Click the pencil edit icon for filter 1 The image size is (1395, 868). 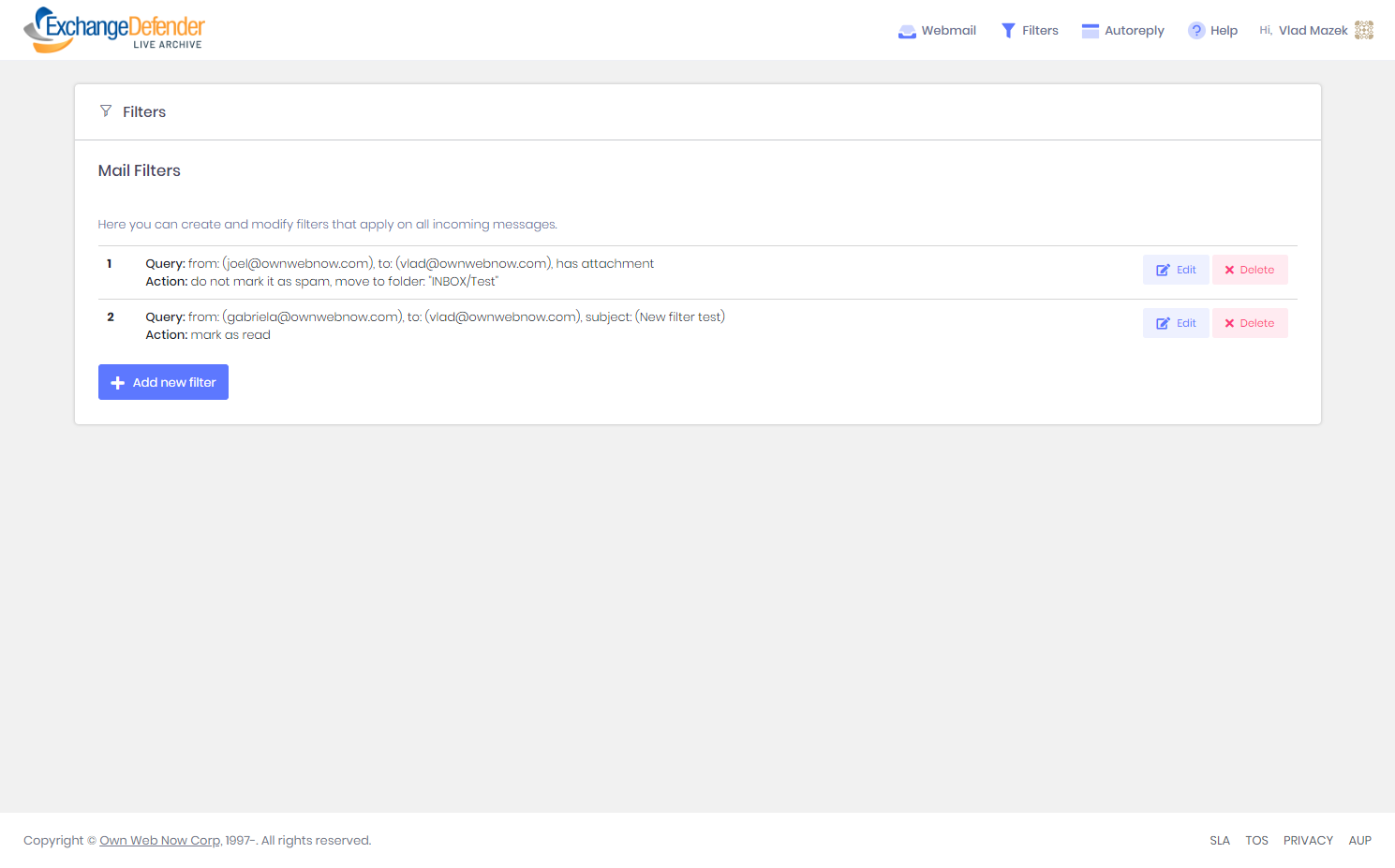tap(1163, 270)
